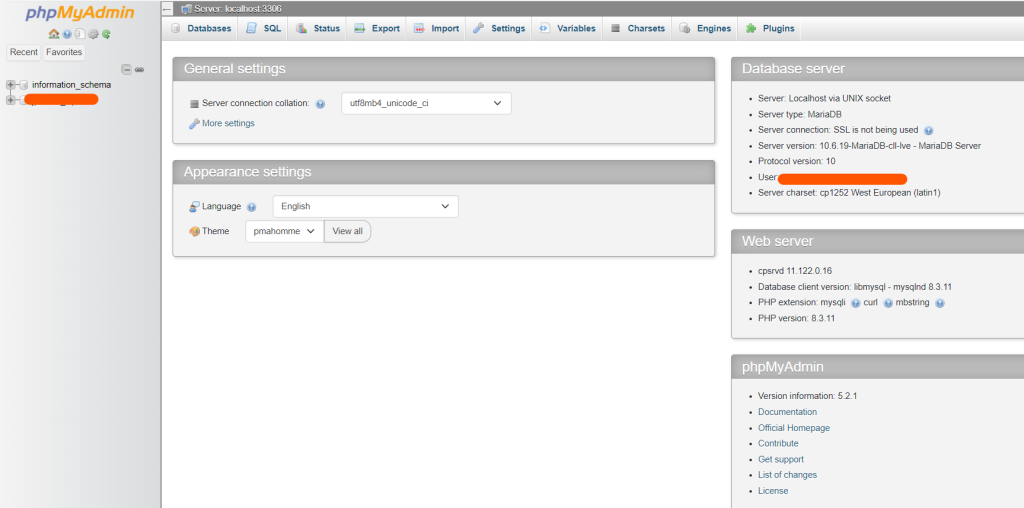This screenshot has height=508, width=1024.
Task: Click help icon beside Server connection collation
Action: (320, 104)
